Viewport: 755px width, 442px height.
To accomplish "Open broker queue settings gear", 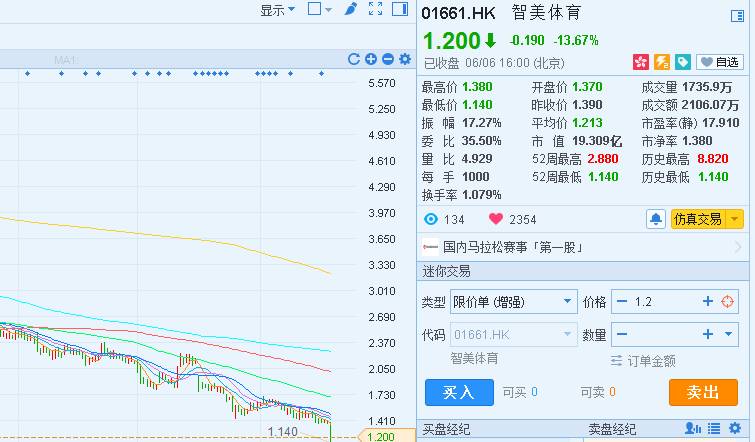I will 739,430.
